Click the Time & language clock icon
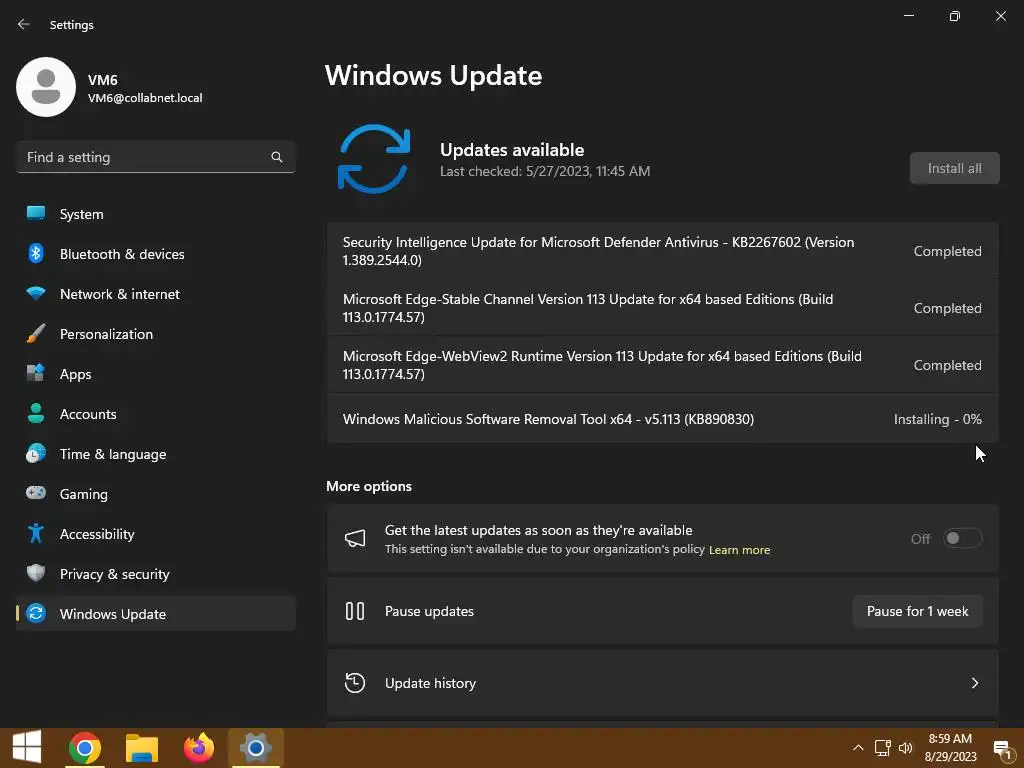Image resolution: width=1024 pixels, height=768 pixels. 36,453
